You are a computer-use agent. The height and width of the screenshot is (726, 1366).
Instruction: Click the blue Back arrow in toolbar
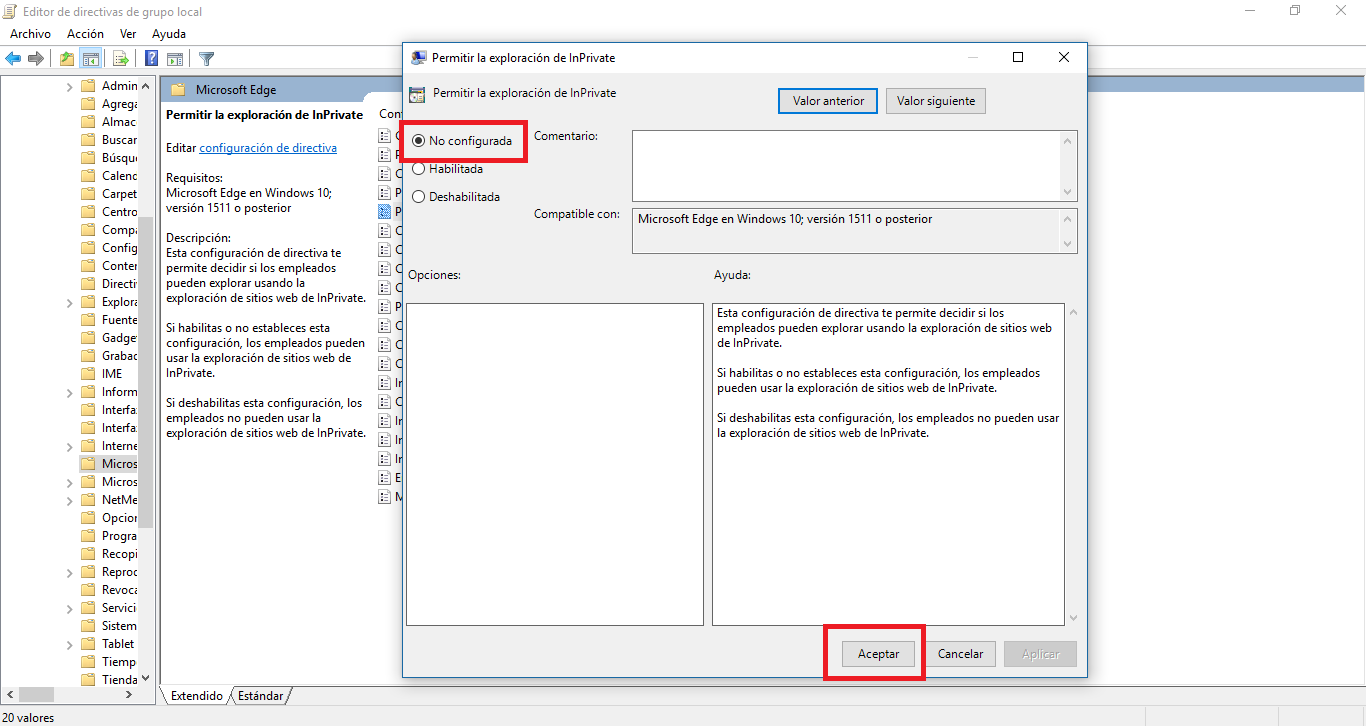pyautogui.click(x=14, y=58)
